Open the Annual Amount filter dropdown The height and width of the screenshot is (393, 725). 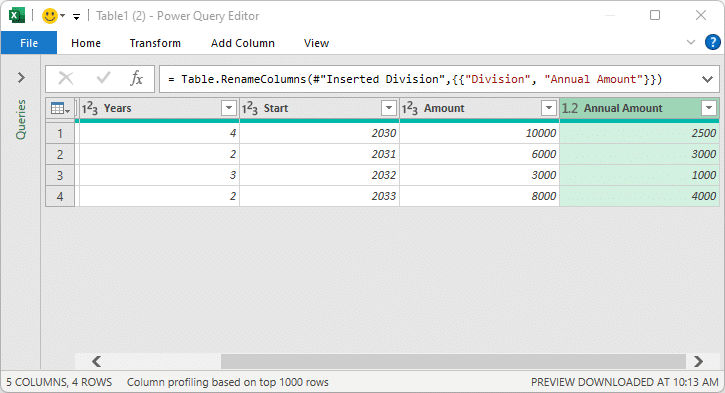[708, 108]
